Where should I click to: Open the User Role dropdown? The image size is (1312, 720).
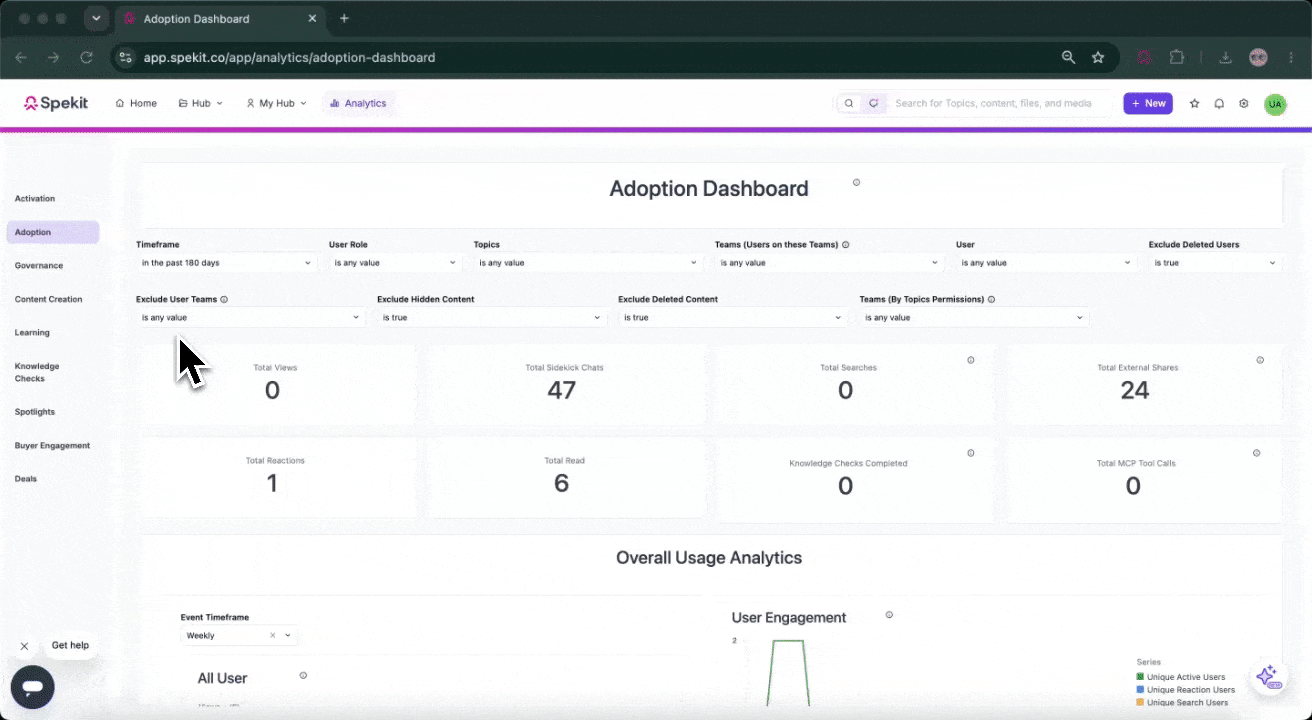pyautogui.click(x=395, y=263)
